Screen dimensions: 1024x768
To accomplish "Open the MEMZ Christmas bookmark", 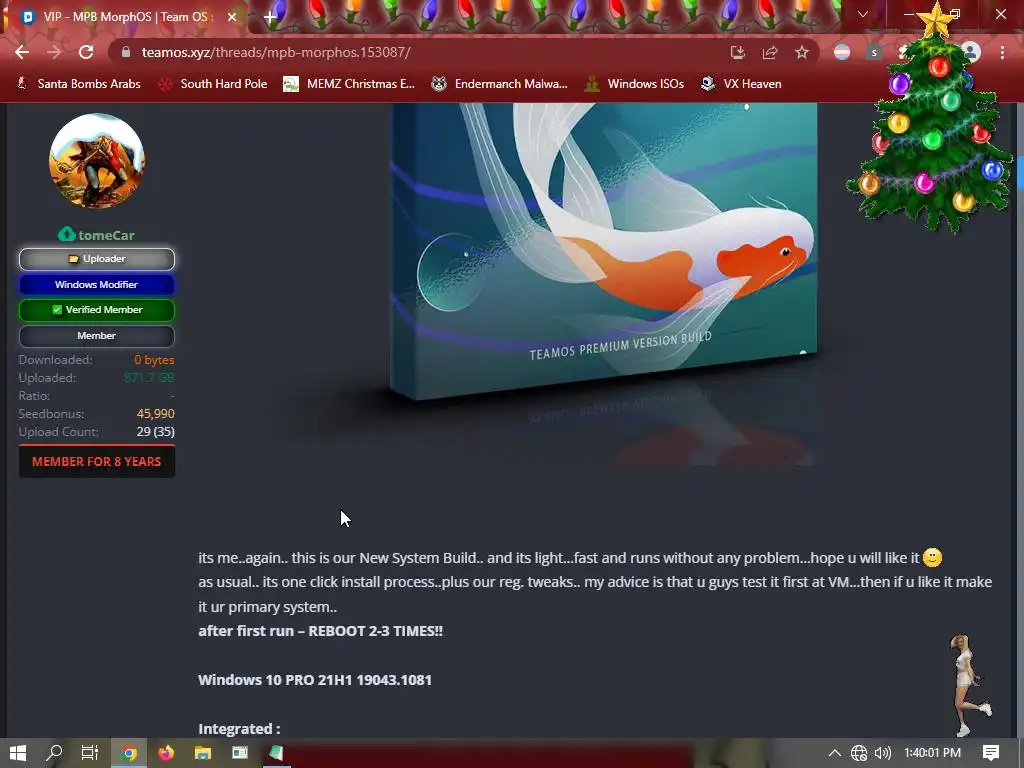I will [x=349, y=84].
